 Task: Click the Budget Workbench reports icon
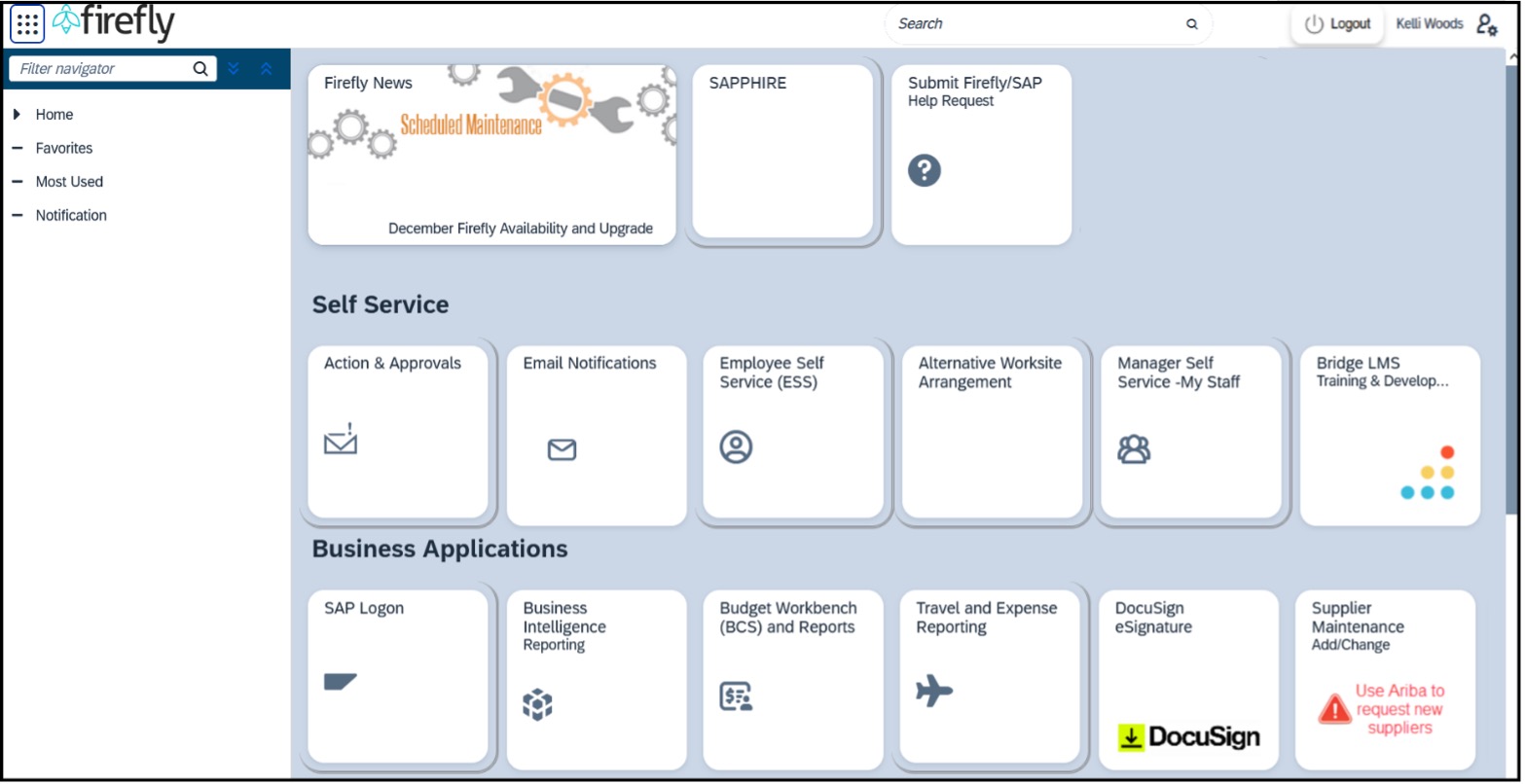coord(736,696)
